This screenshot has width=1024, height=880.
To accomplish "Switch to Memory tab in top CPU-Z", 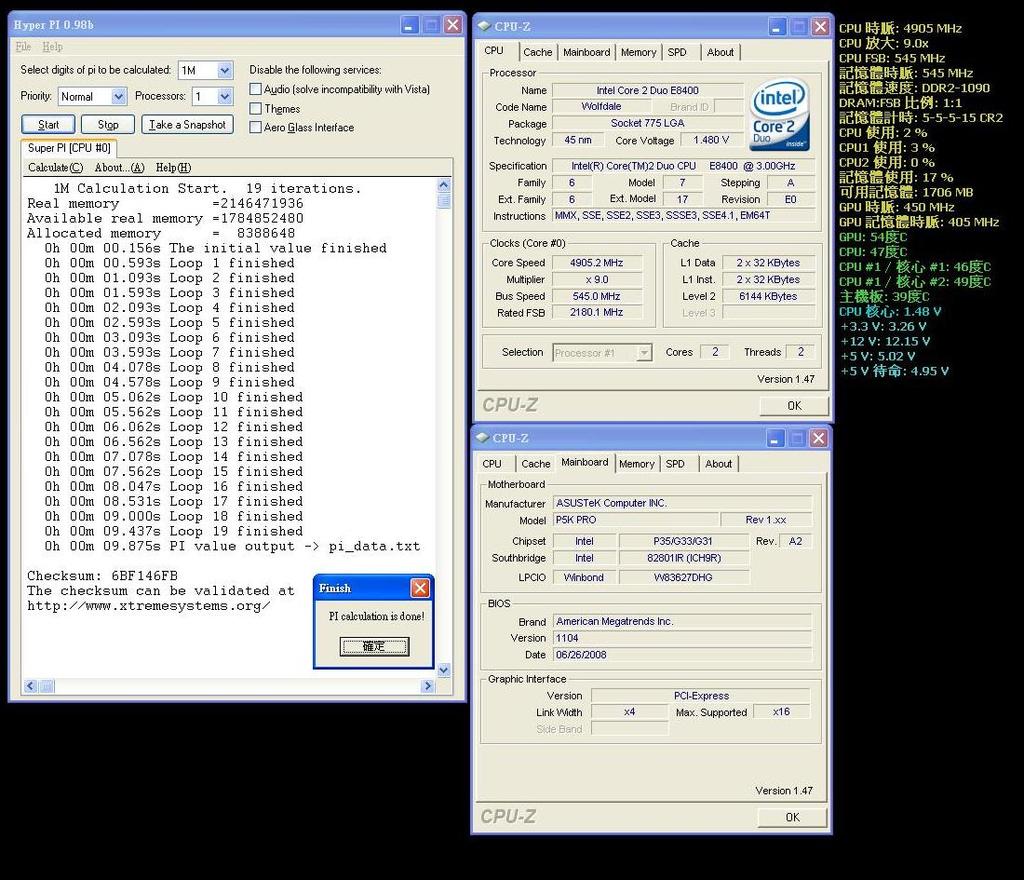I will point(638,52).
